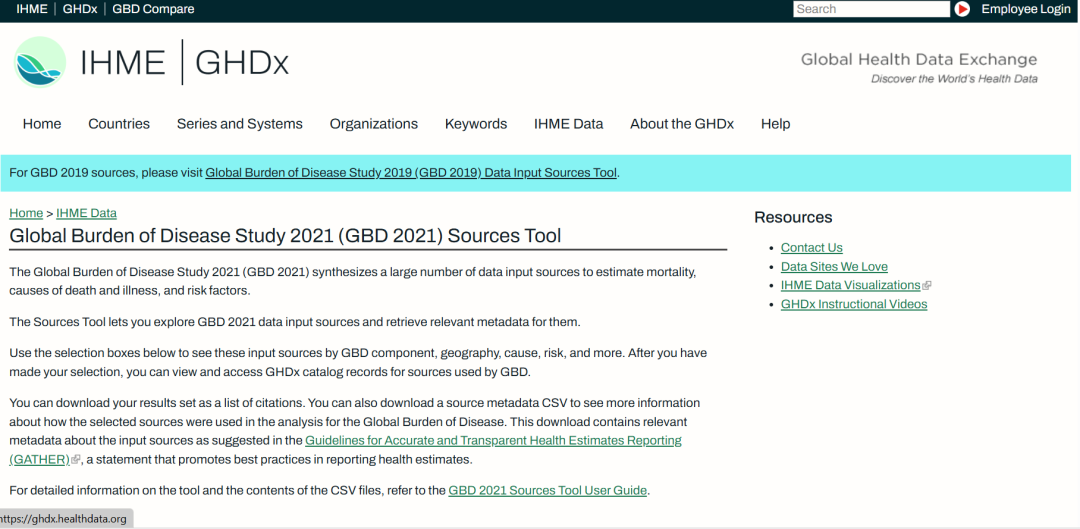
Task: Click external link icon beside IHME Data Visualizations
Action: tap(926, 286)
